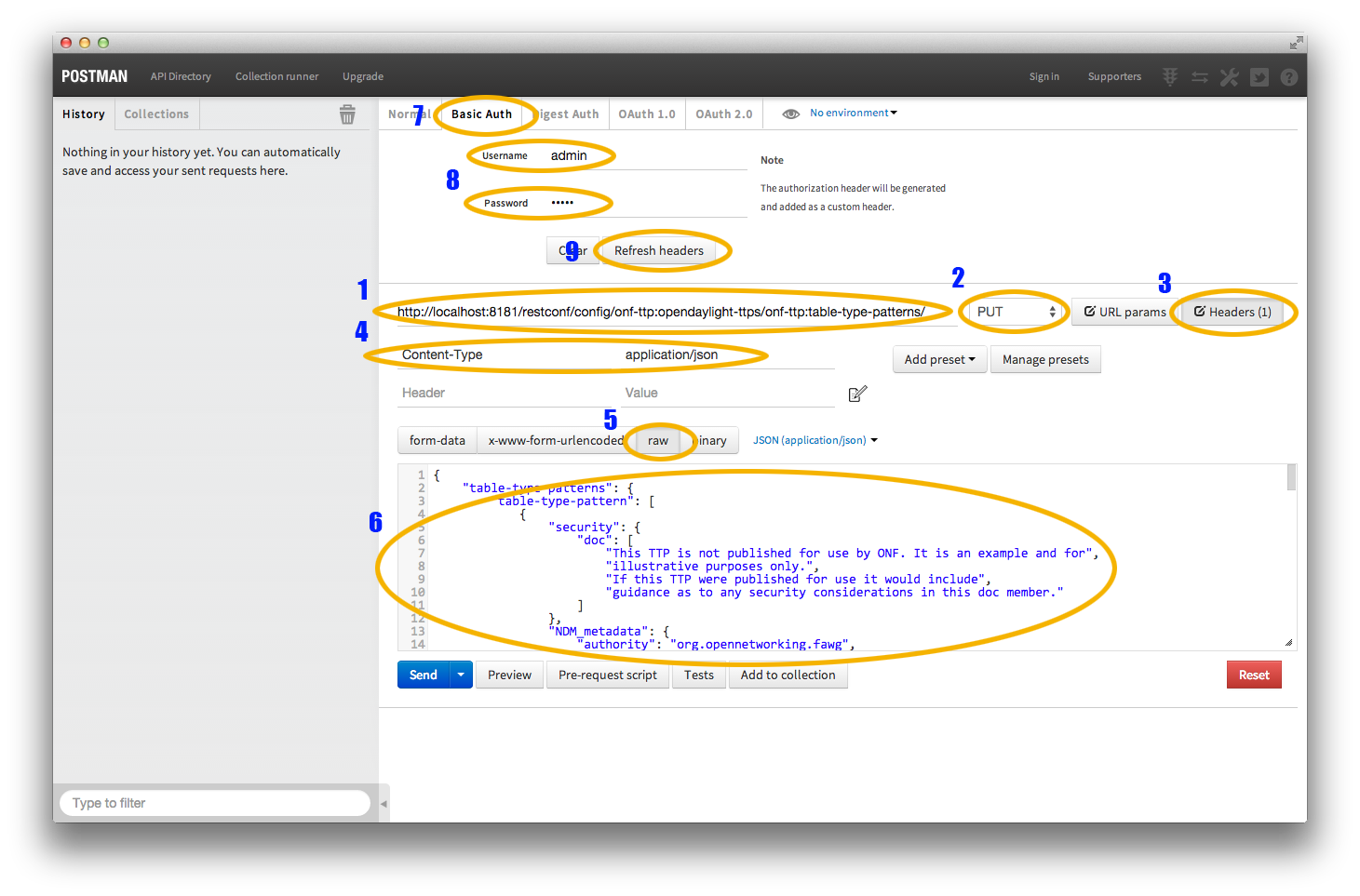Toggle the Headers (1) button
The image size is (1360, 896).
tap(1232, 312)
